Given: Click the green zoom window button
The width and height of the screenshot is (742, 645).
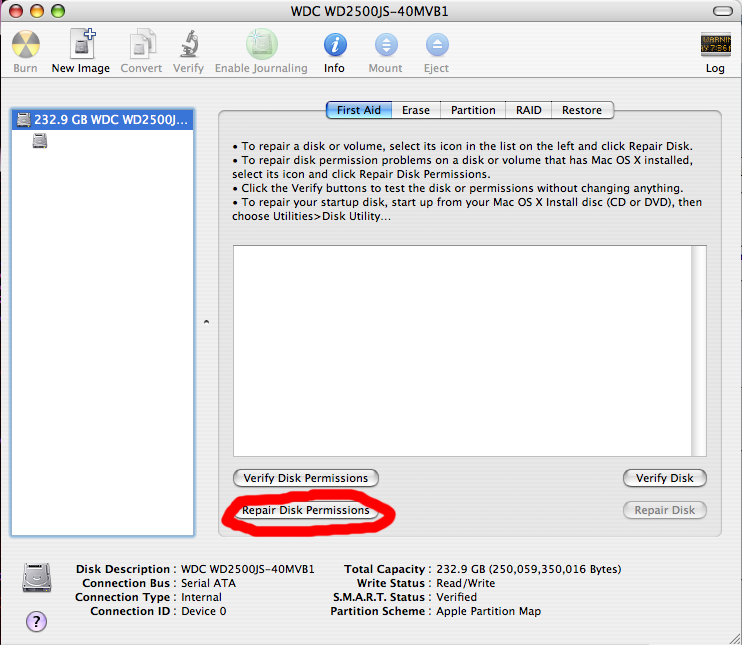Looking at the screenshot, I should 58,11.
